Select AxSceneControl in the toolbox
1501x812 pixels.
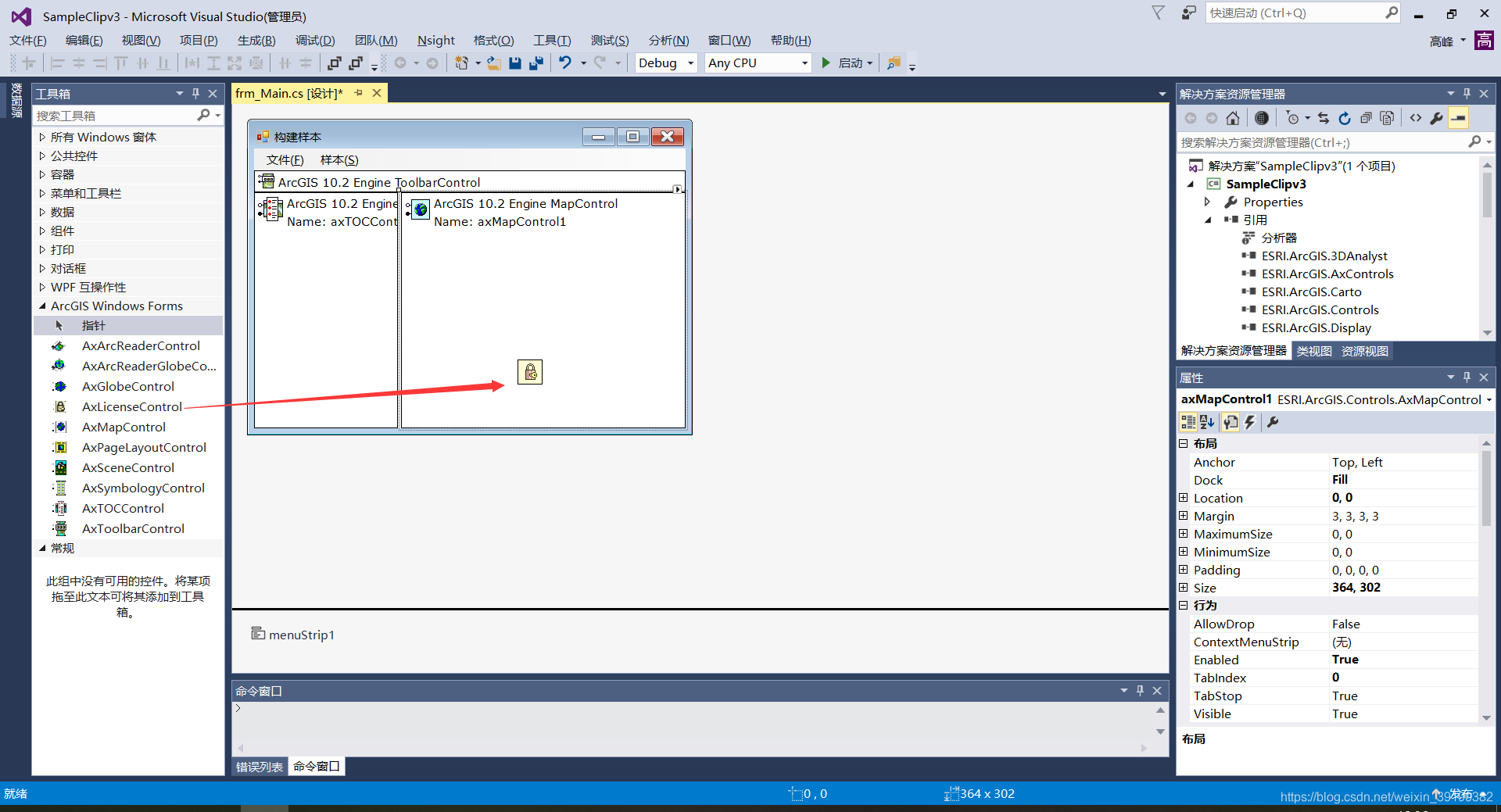(128, 467)
